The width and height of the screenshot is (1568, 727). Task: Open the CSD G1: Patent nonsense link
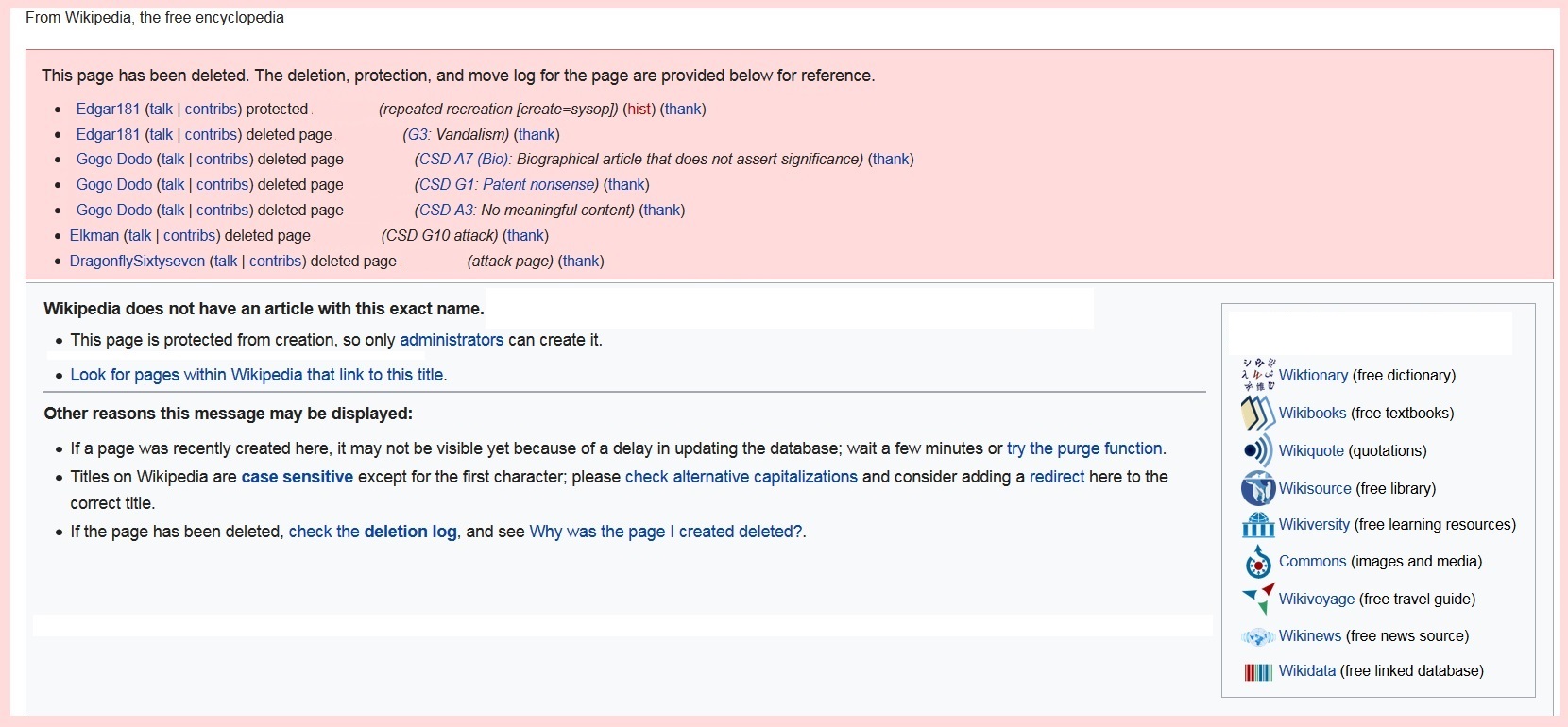tap(506, 184)
